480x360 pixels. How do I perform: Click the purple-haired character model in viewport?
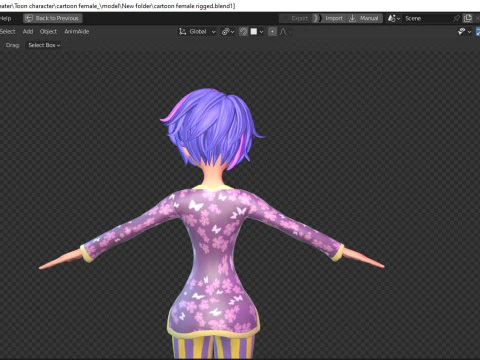tap(212, 223)
